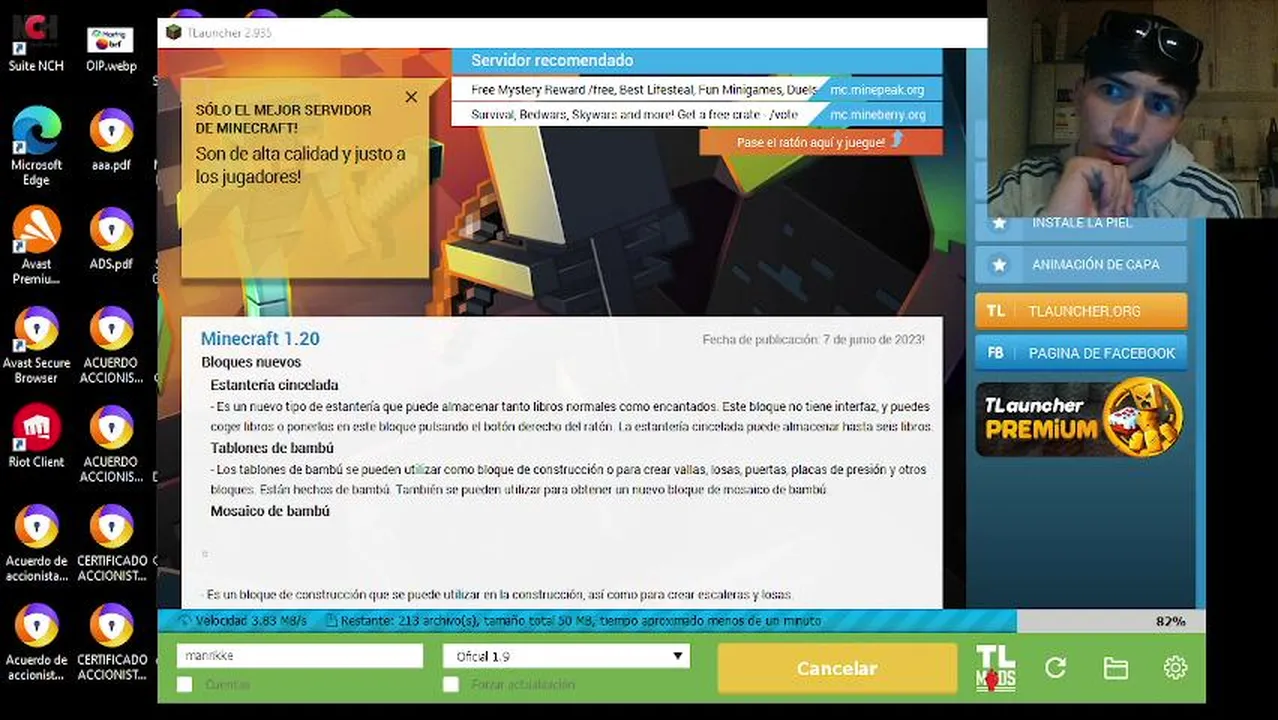This screenshot has width=1278, height=720.
Task: Click the Bloques nuevos heading
Action: click(251, 362)
